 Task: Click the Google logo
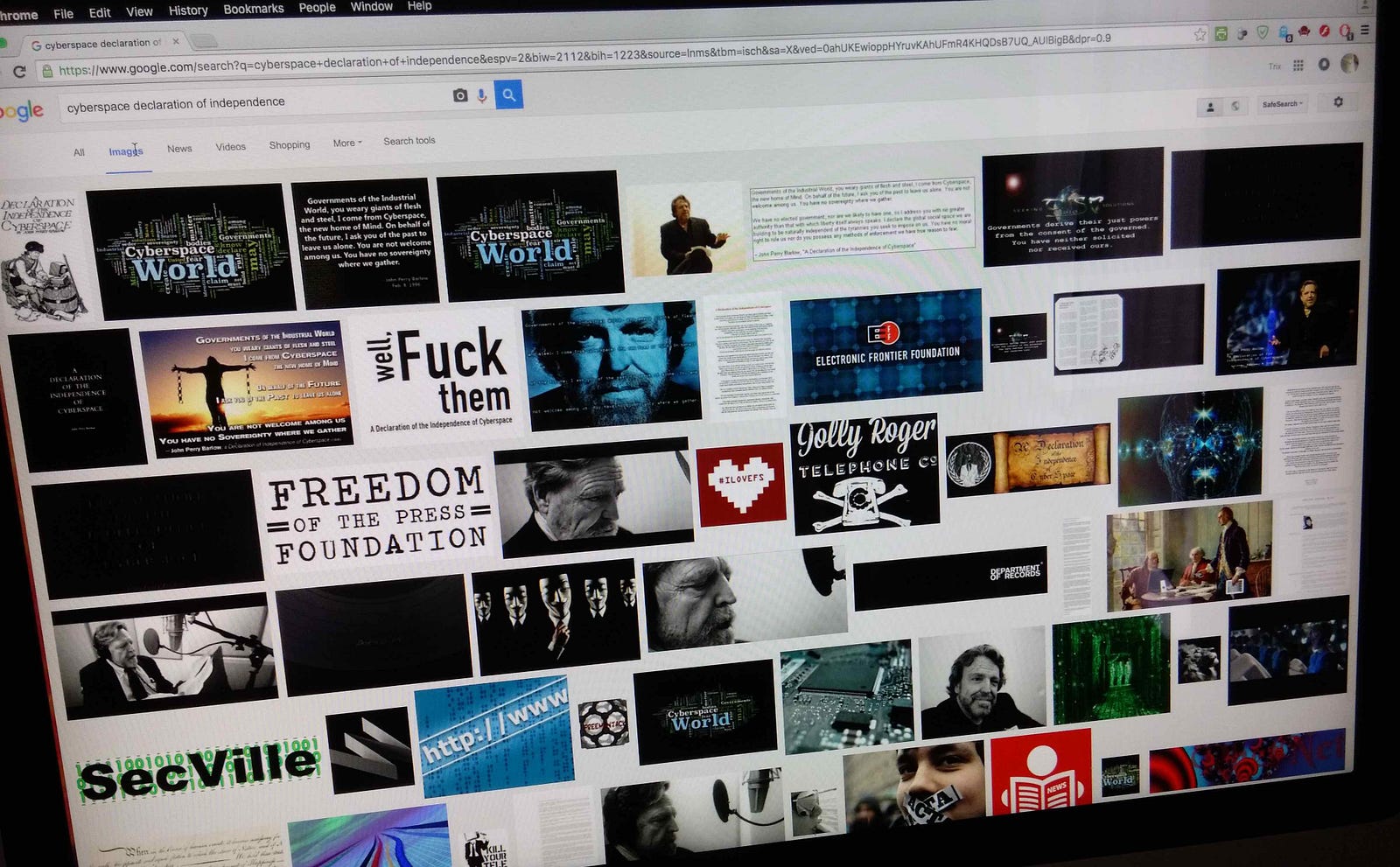point(19,111)
